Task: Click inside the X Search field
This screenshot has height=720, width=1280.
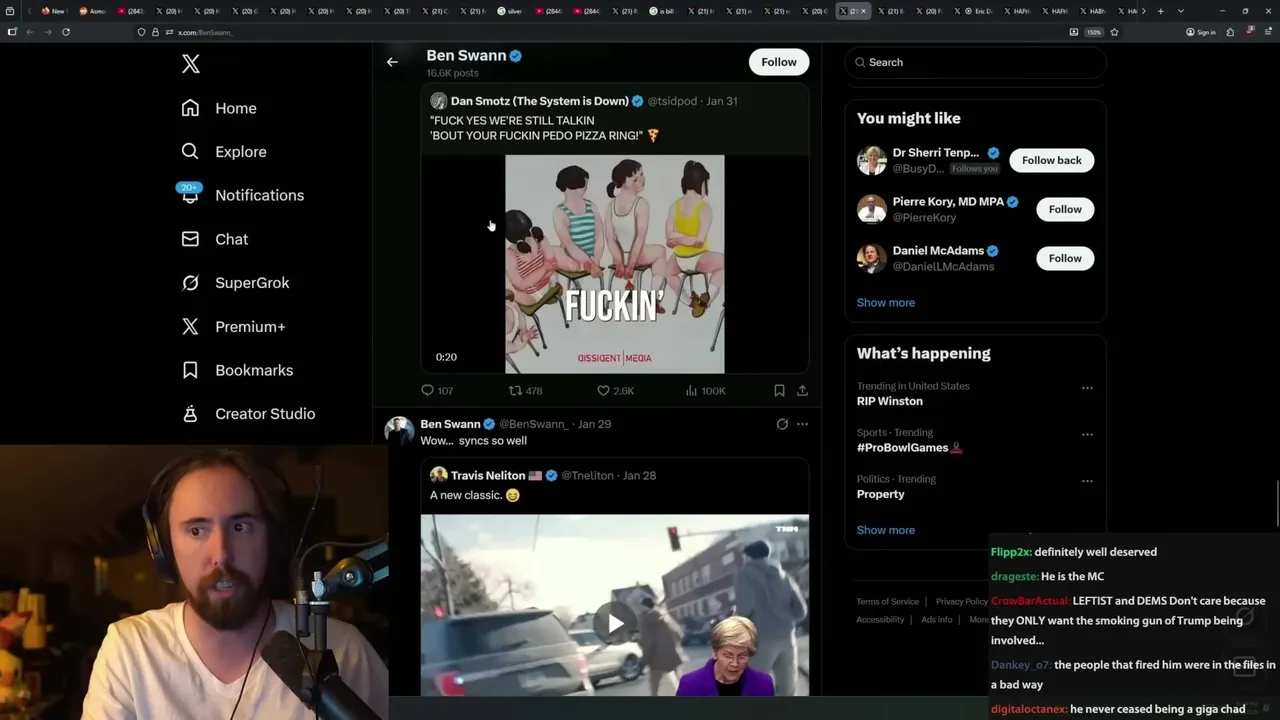Action: tap(976, 62)
